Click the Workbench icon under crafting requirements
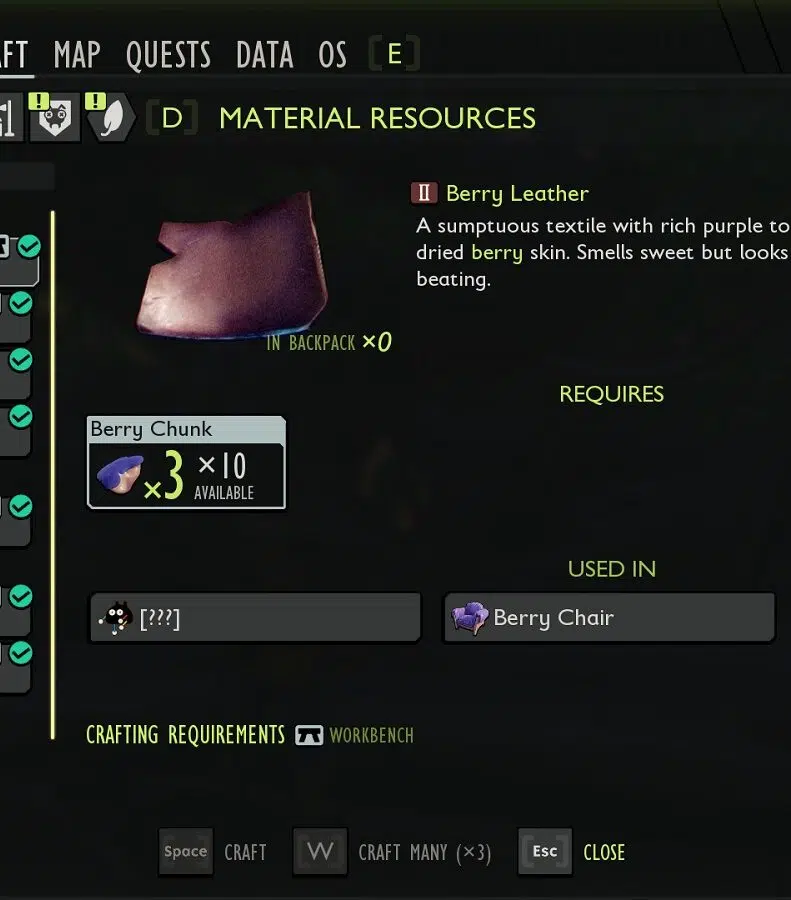791x900 pixels. coord(309,735)
